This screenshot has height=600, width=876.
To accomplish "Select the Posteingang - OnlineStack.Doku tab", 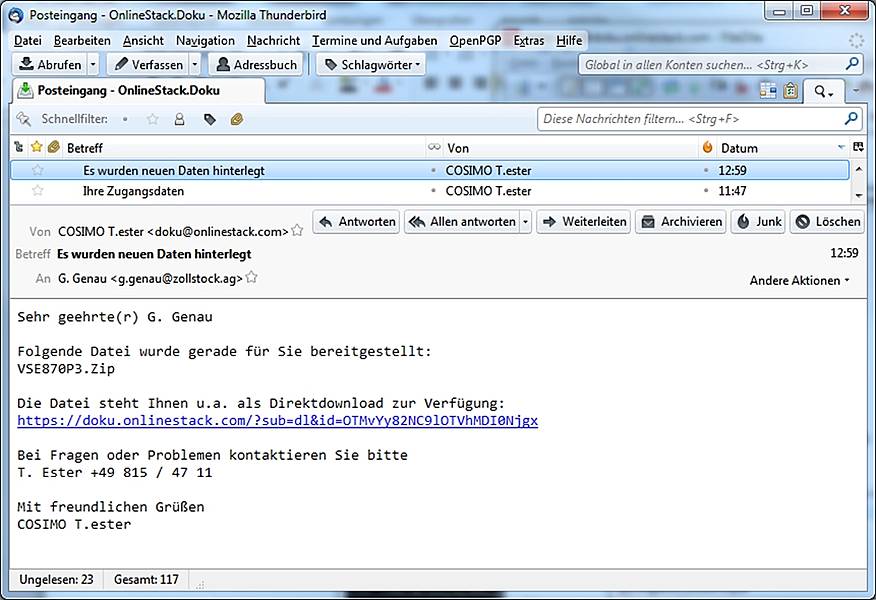I will pos(138,91).
